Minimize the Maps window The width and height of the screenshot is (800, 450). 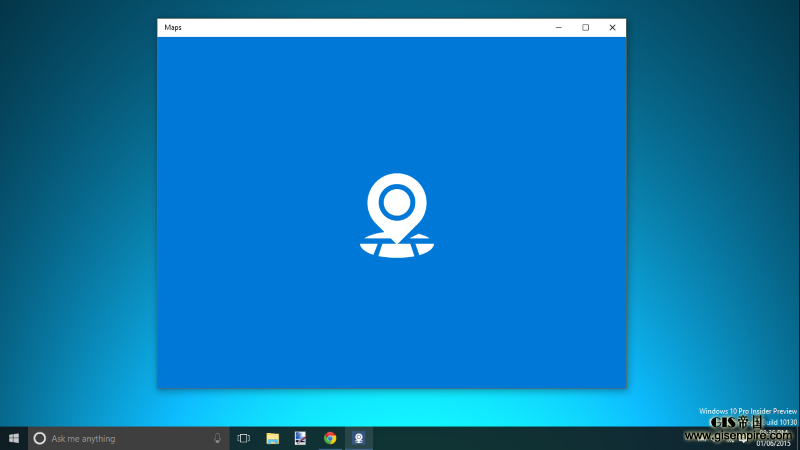(x=558, y=28)
